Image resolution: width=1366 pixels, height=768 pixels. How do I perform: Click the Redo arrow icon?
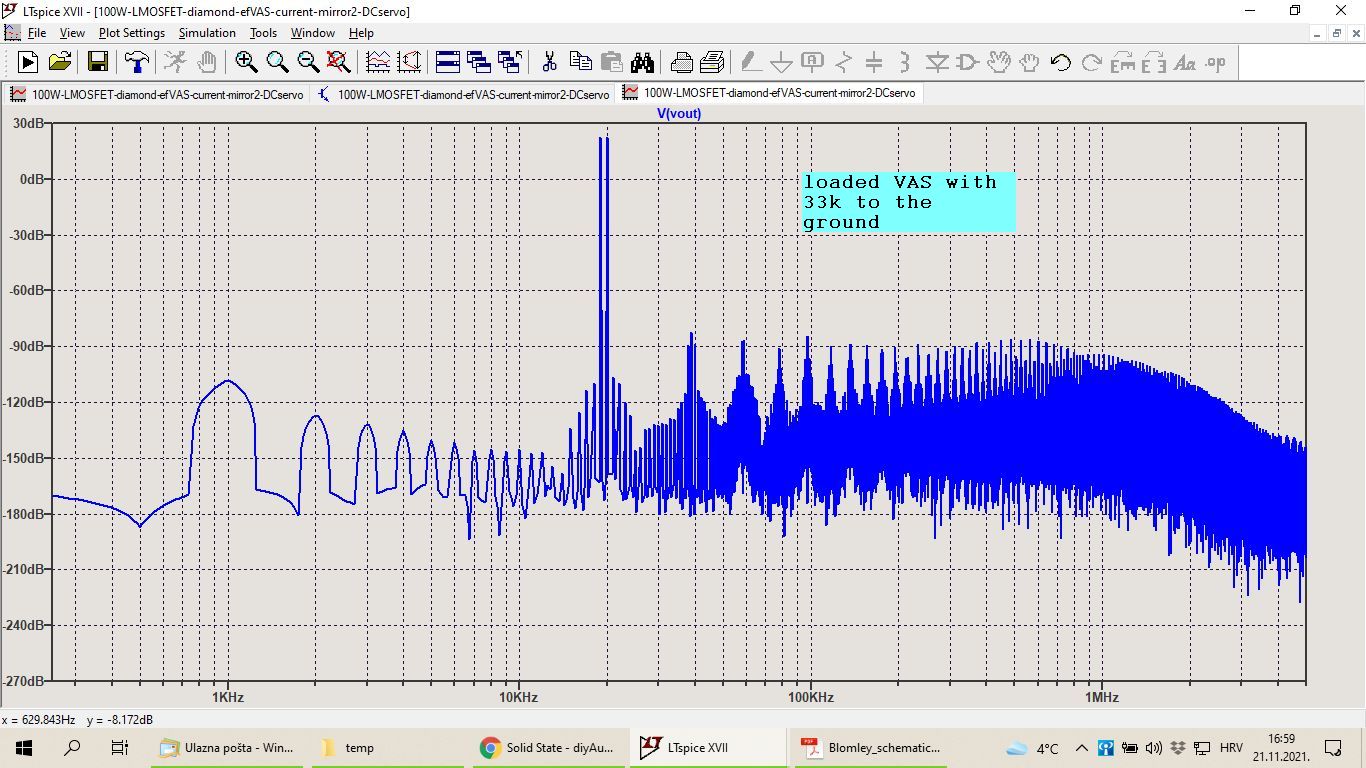click(1091, 62)
